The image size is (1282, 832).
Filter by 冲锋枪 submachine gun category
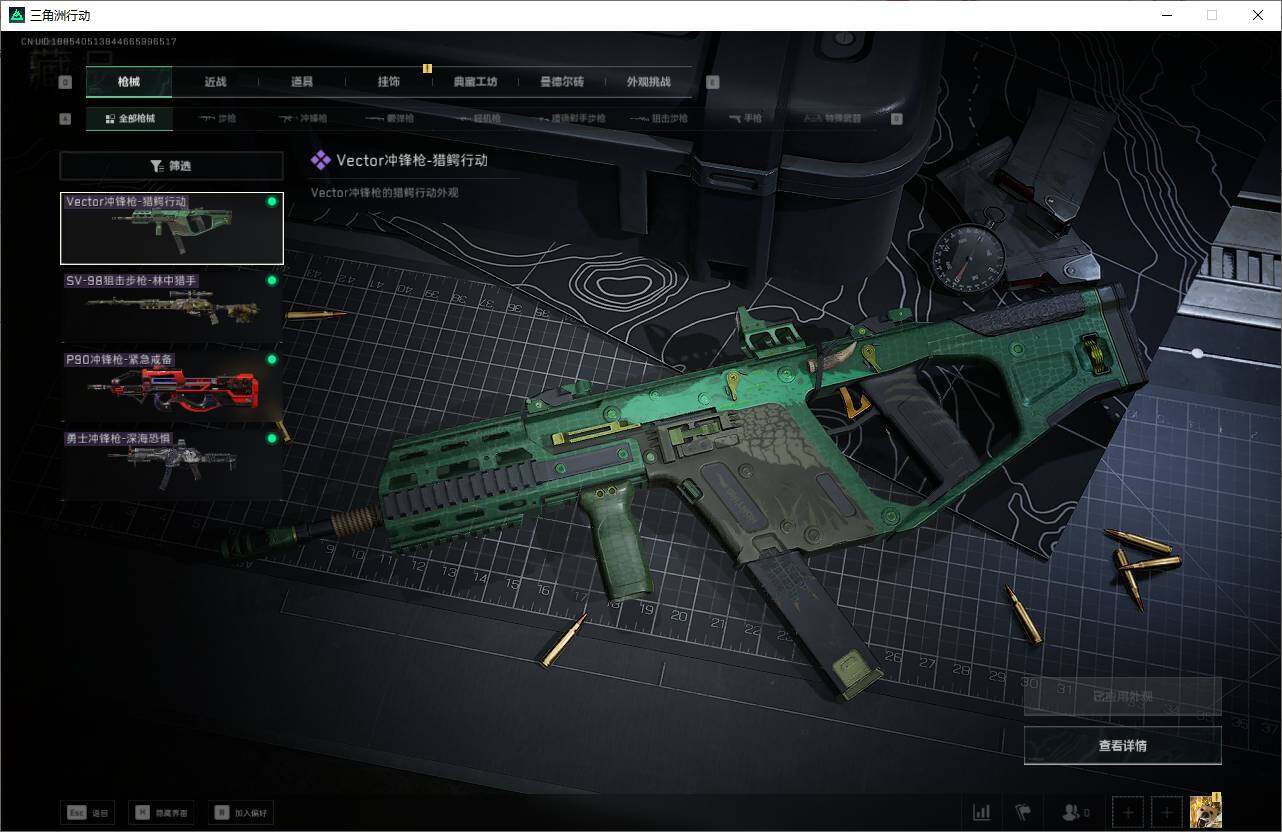pyautogui.click(x=303, y=119)
